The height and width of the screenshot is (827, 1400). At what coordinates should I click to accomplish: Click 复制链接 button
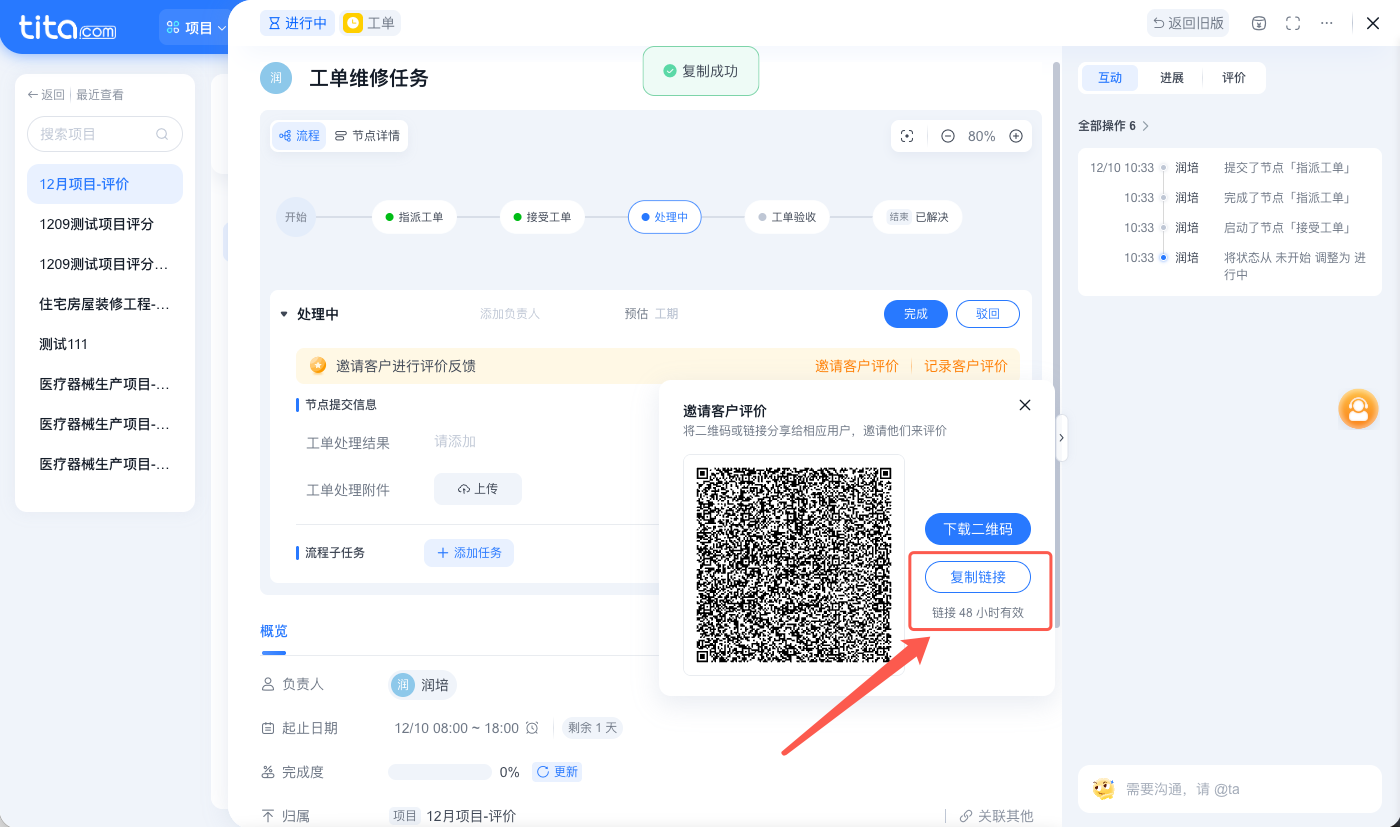point(978,577)
